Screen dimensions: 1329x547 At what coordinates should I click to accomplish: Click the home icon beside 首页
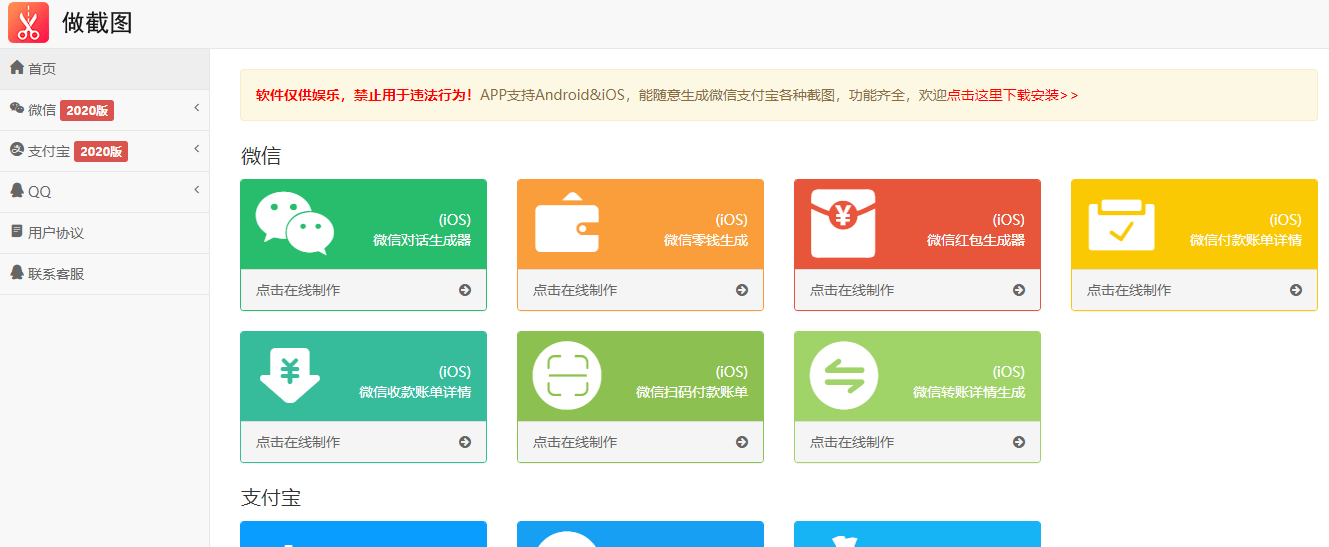pos(17,68)
